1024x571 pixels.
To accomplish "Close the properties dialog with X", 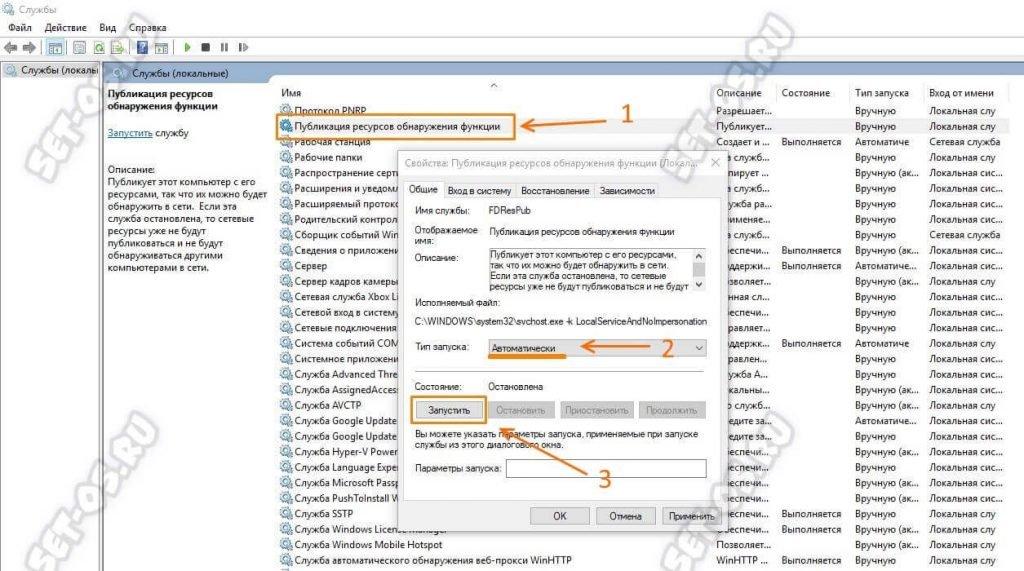I will (715, 163).
